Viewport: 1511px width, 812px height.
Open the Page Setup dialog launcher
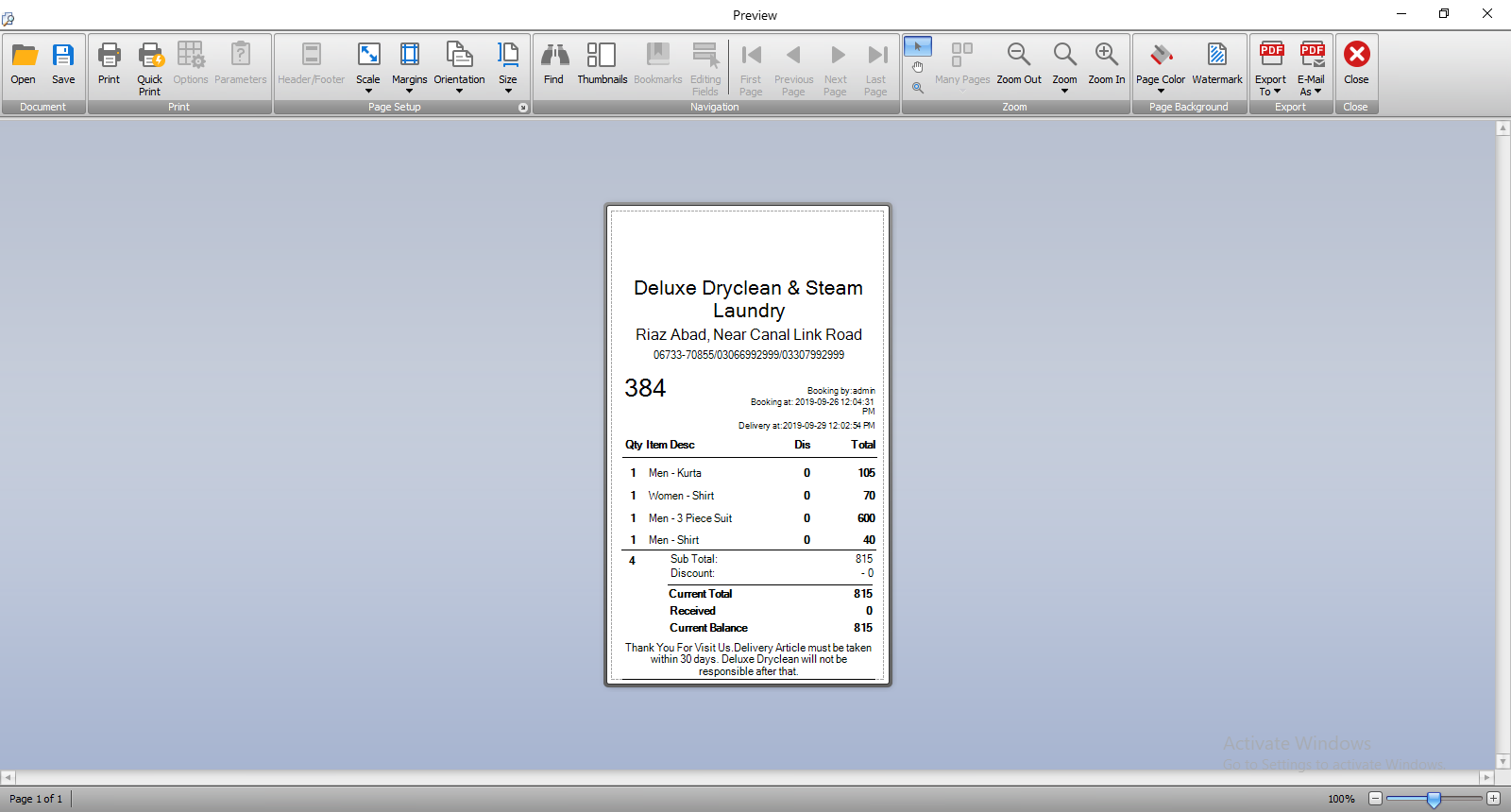click(x=523, y=108)
